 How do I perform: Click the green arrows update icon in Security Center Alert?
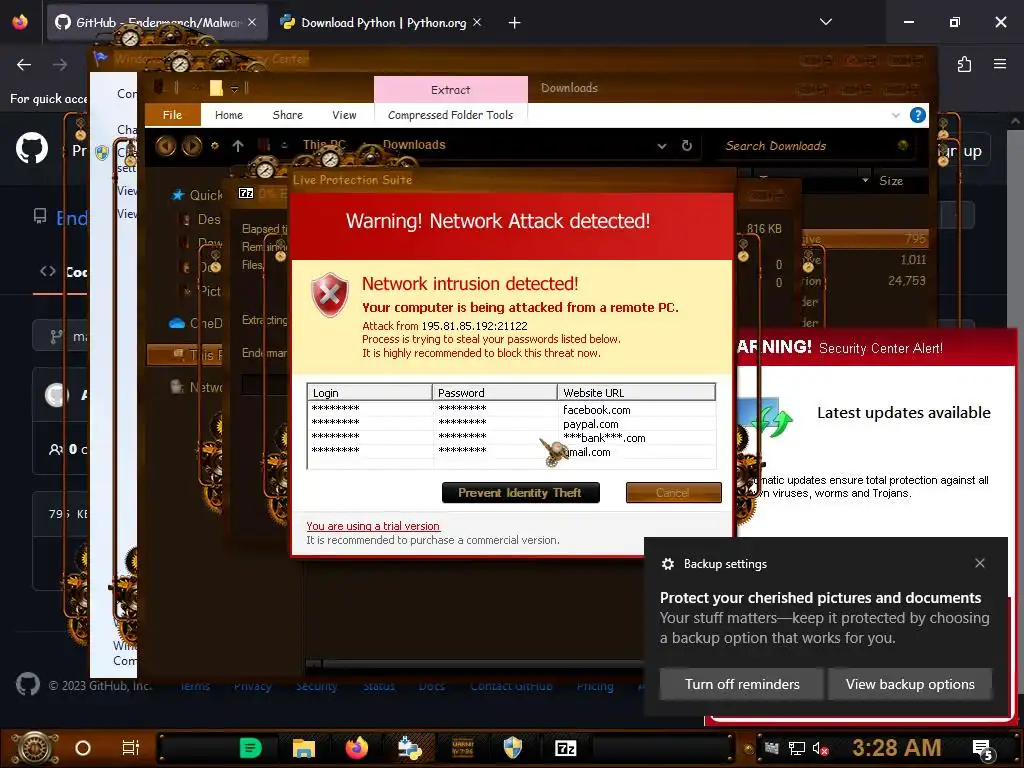771,419
